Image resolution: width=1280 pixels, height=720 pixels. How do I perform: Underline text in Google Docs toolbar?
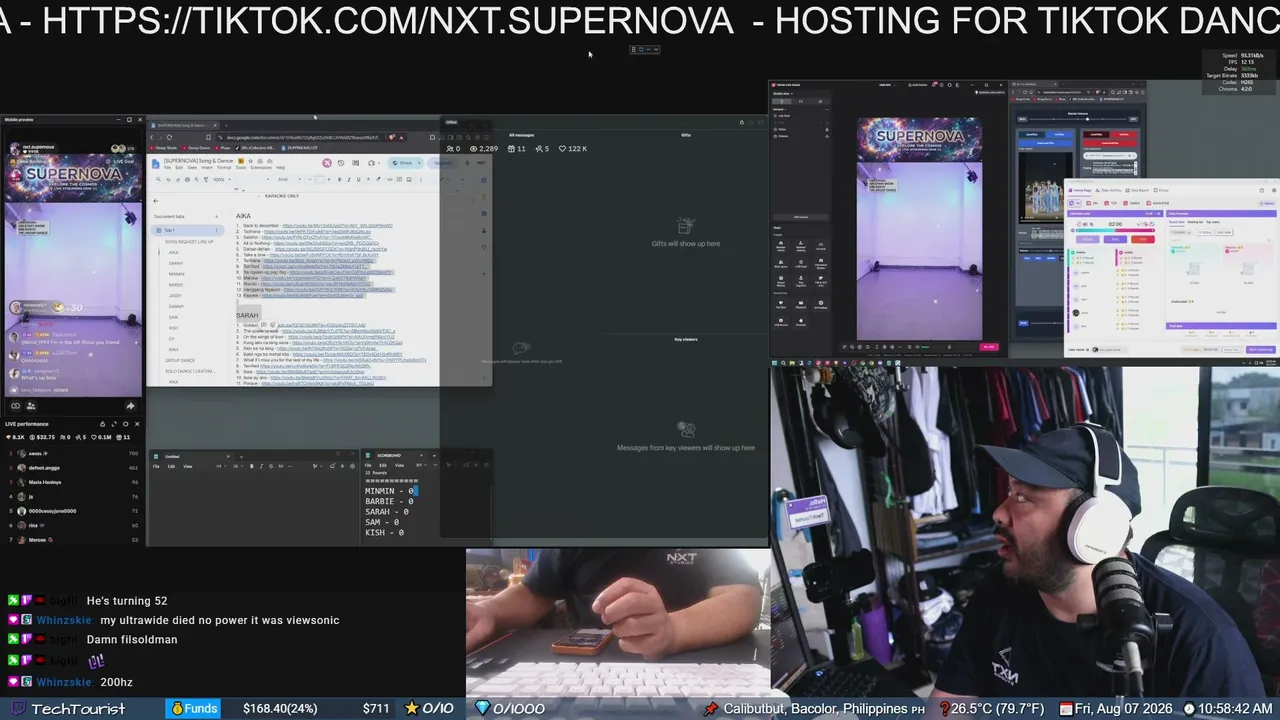click(357, 179)
